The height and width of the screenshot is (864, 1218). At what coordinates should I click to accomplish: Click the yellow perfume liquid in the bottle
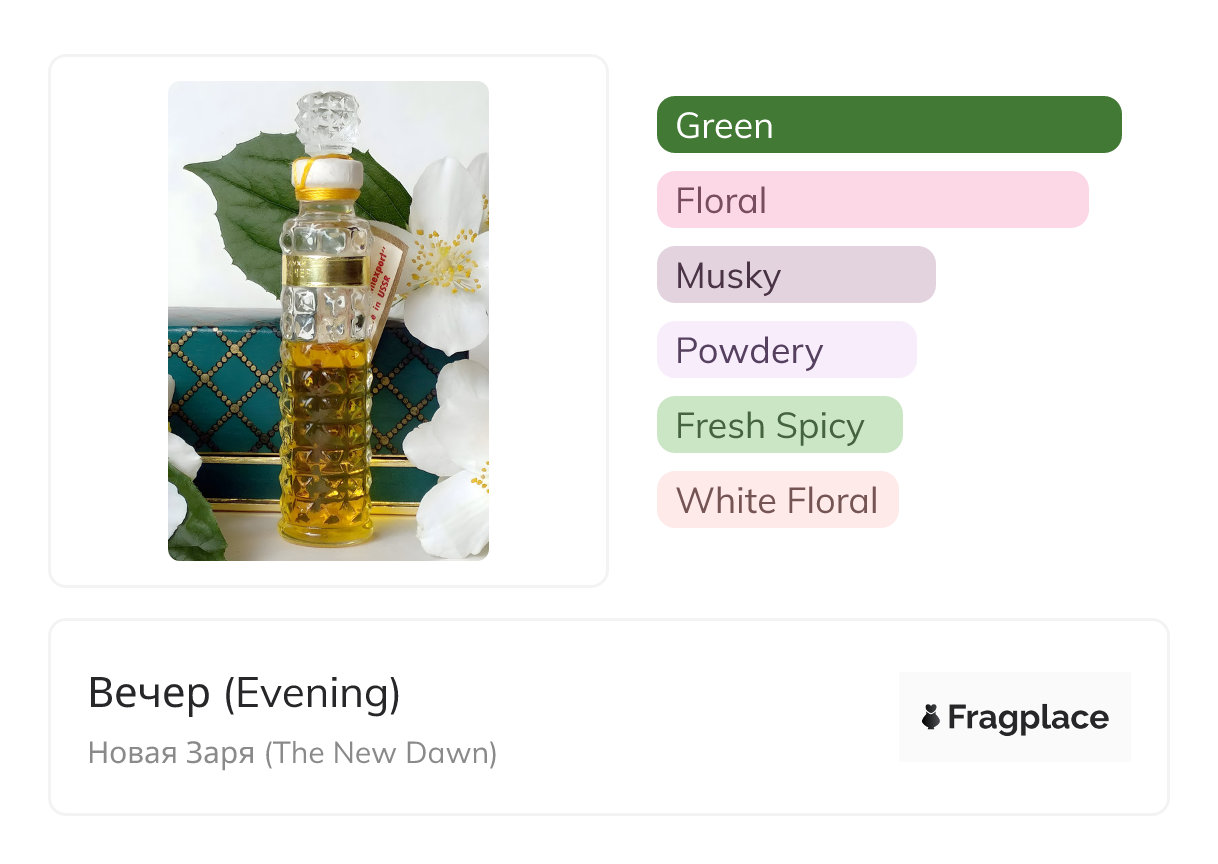(326, 450)
